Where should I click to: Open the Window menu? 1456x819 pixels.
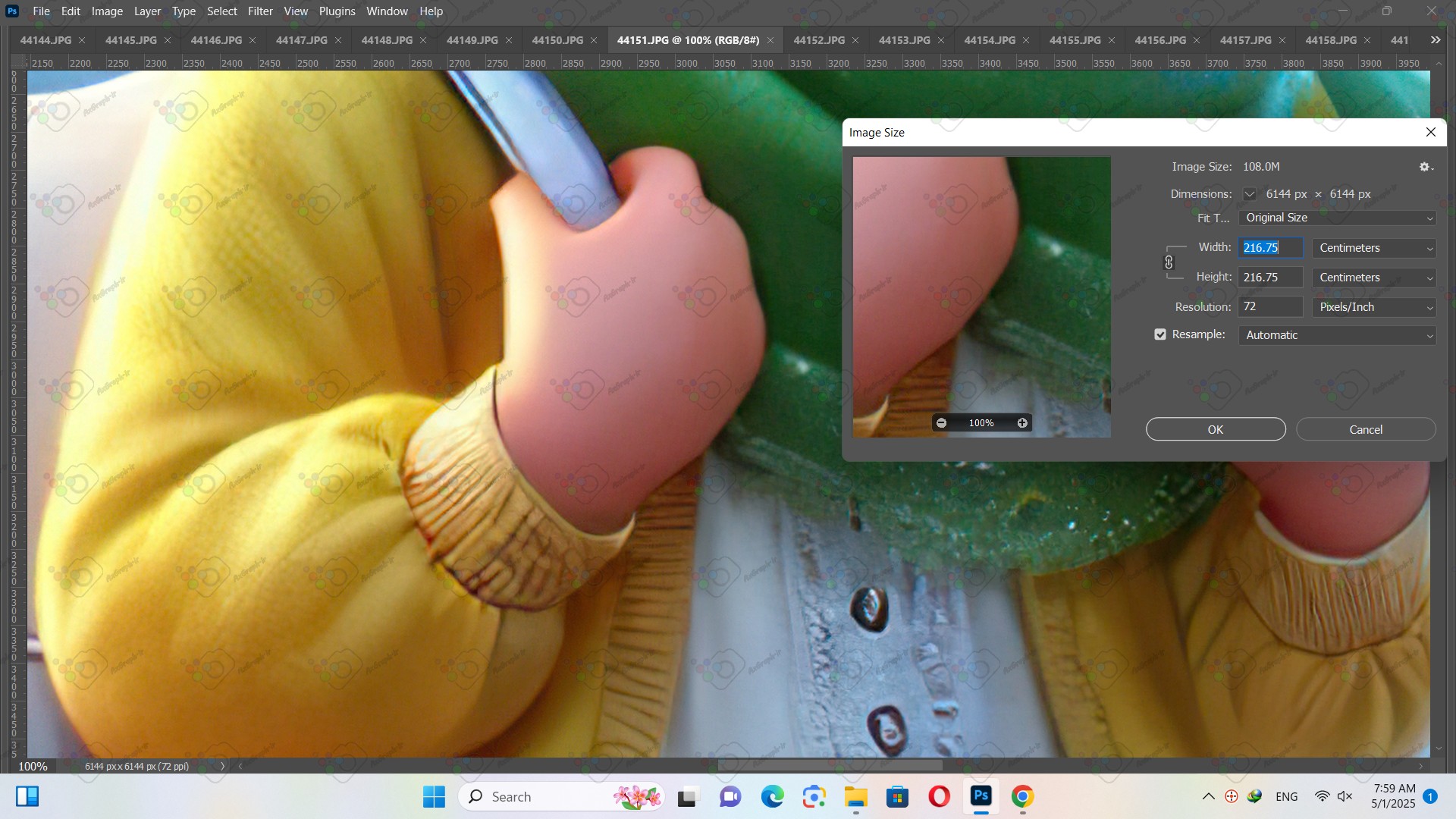[x=387, y=11]
